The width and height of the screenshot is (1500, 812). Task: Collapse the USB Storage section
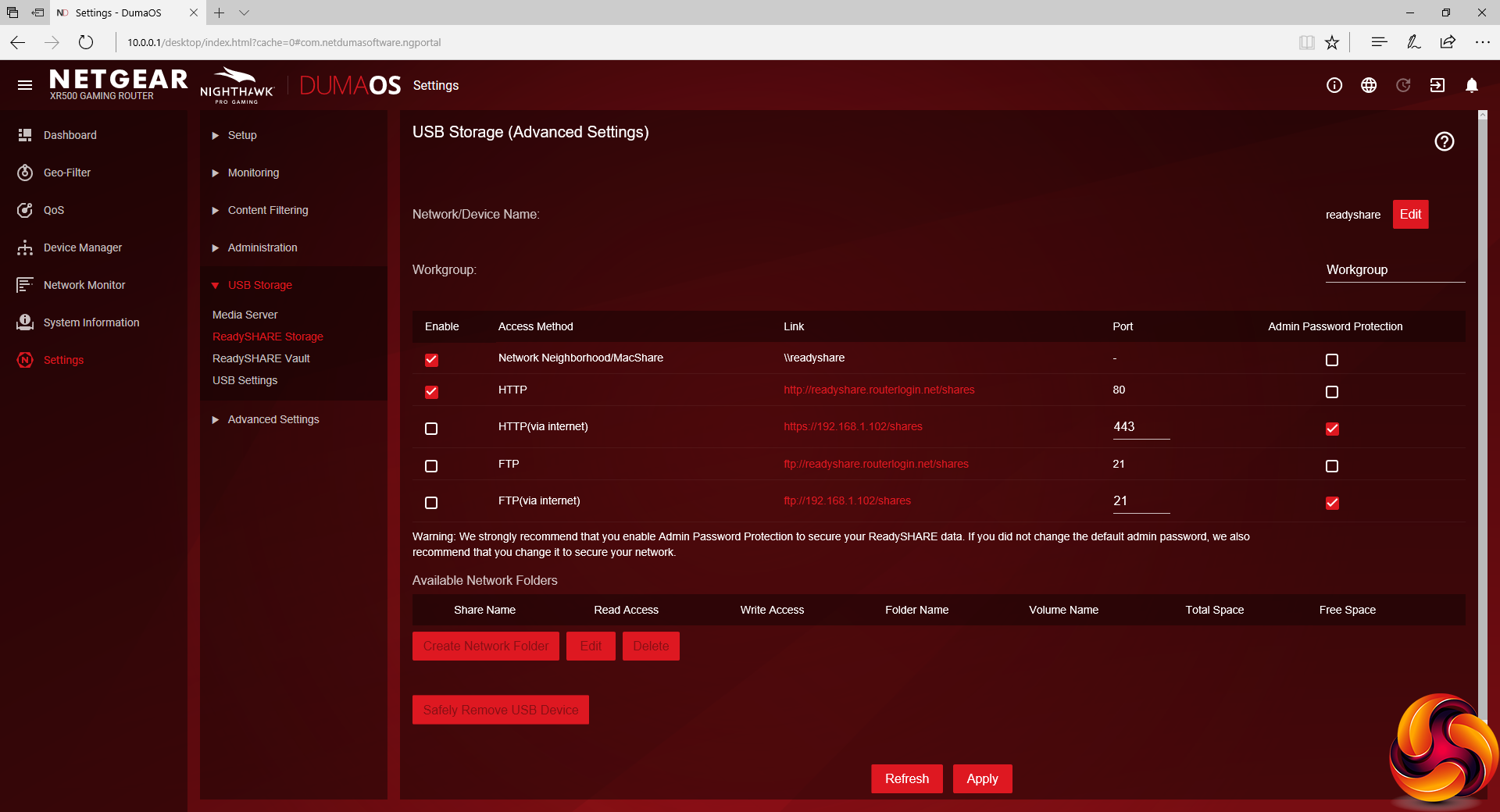(259, 285)
